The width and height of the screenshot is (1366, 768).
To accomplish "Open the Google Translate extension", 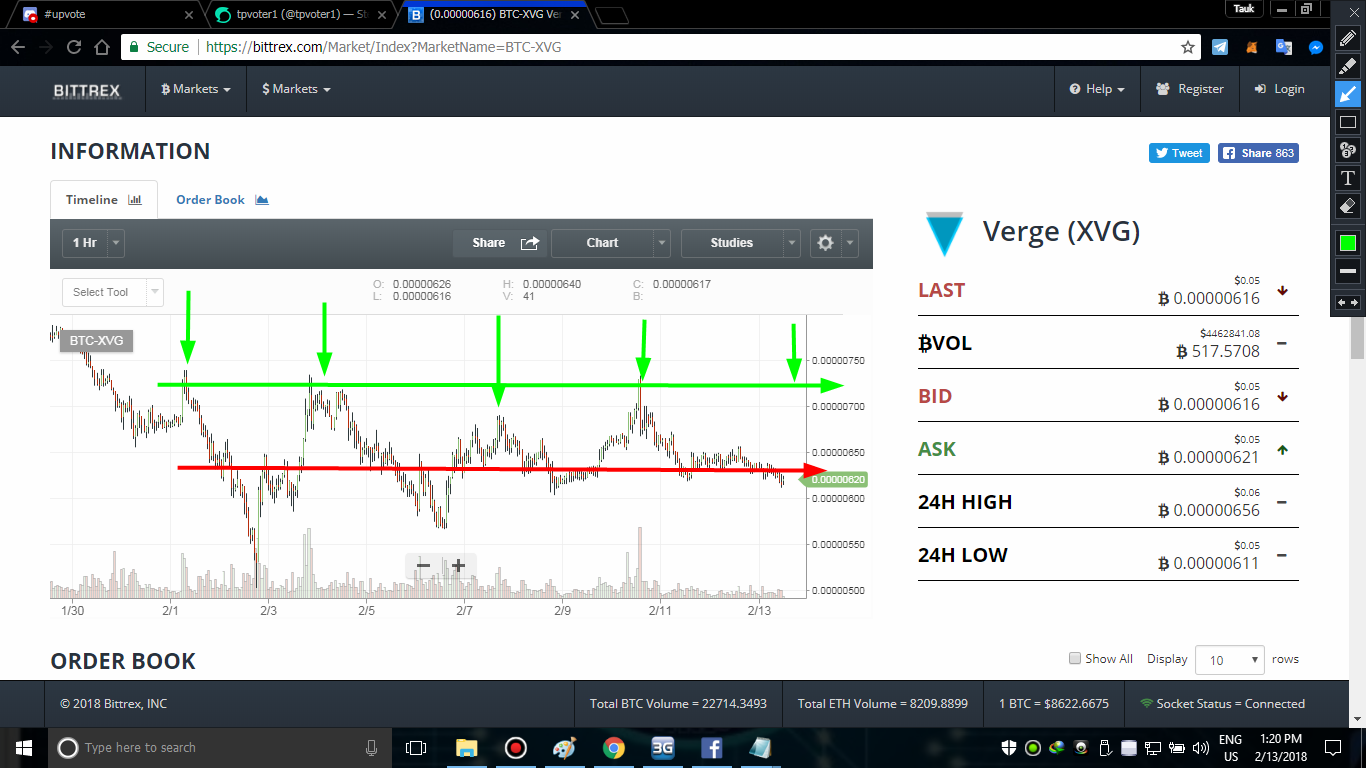I will click(x=1283, y=47).
